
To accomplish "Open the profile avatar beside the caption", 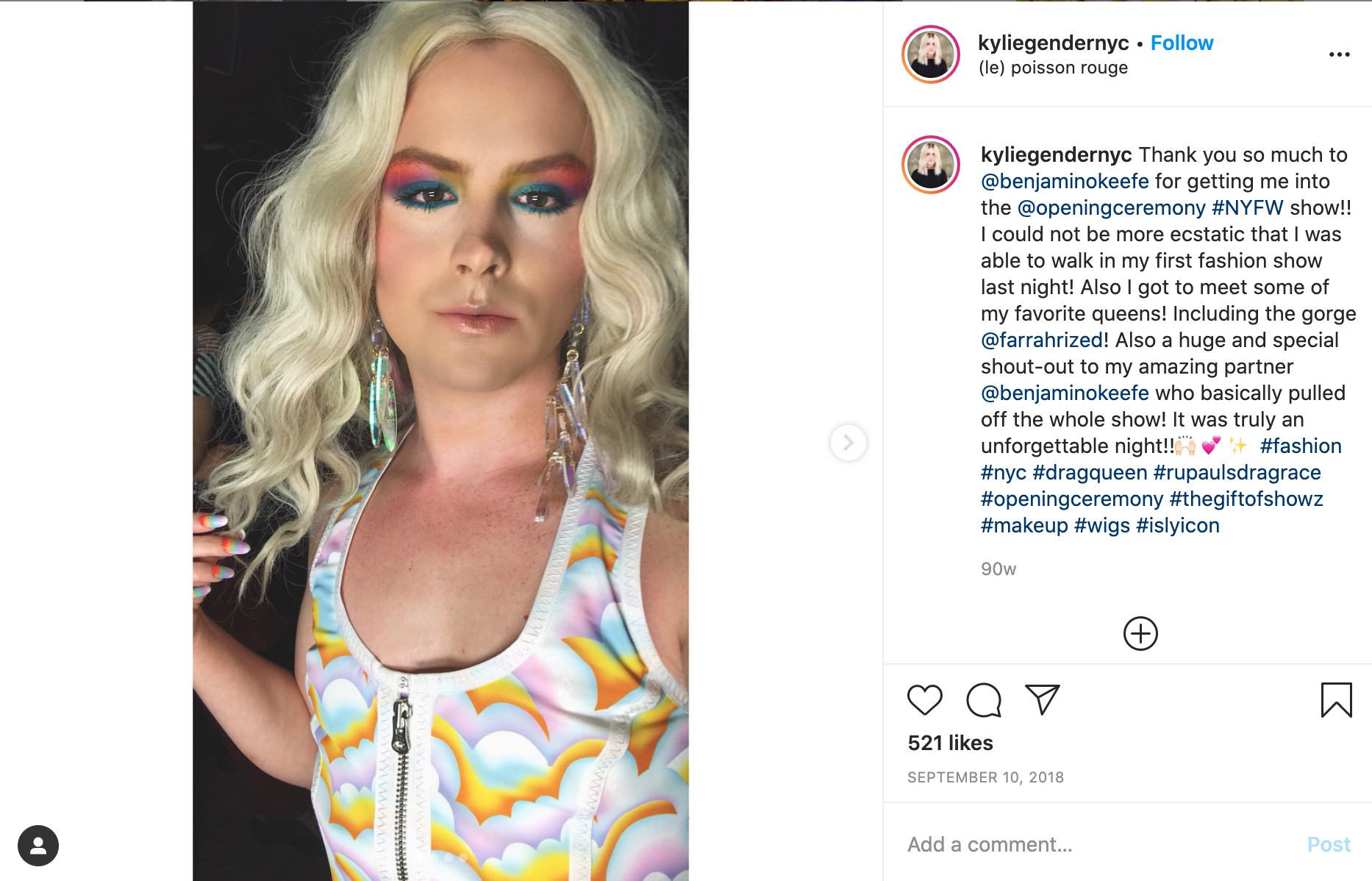I will tap(930, 165).
